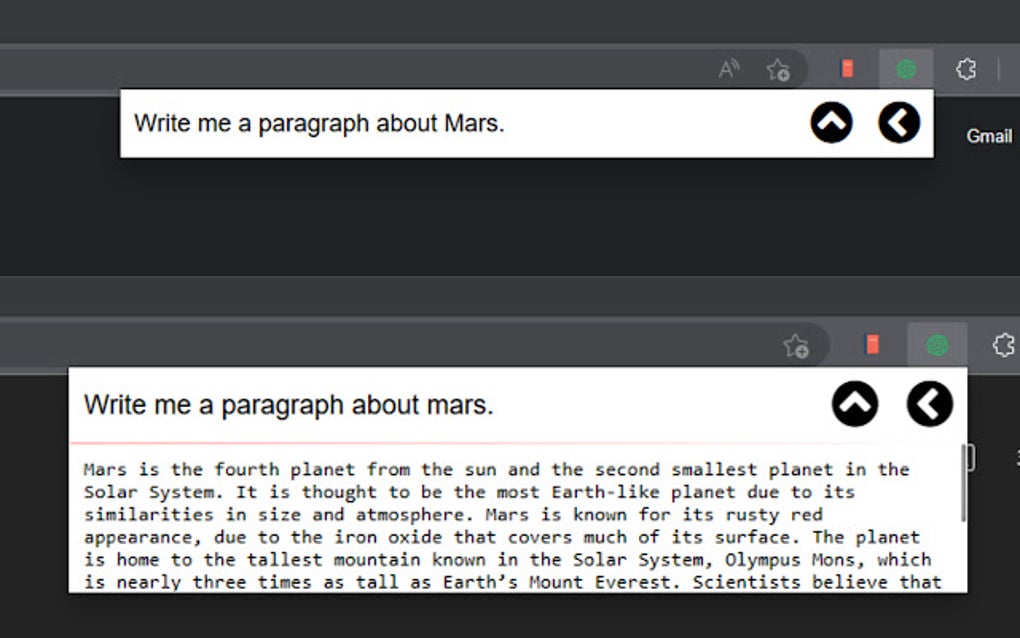Click the red extension icon in the lower toolbar
The width and height of the screenshot is (1020, 638).
(872, 345)
